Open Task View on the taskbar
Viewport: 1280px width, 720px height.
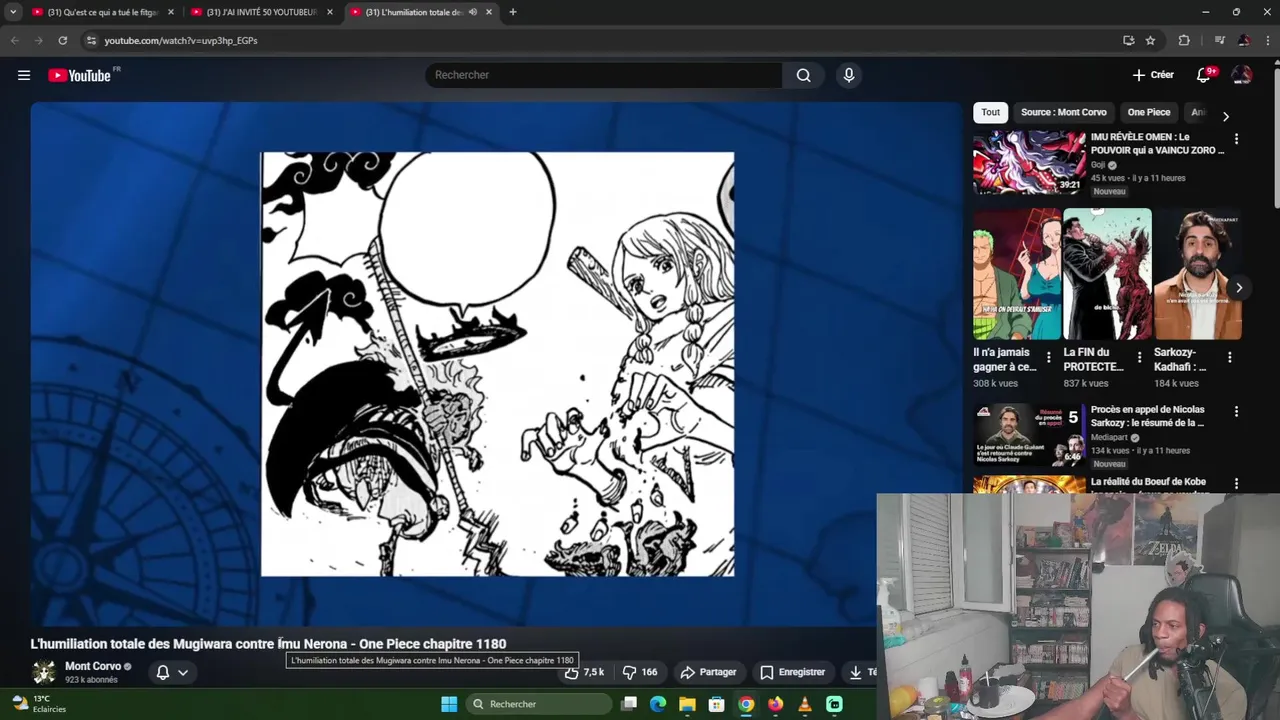pos(629,704)
